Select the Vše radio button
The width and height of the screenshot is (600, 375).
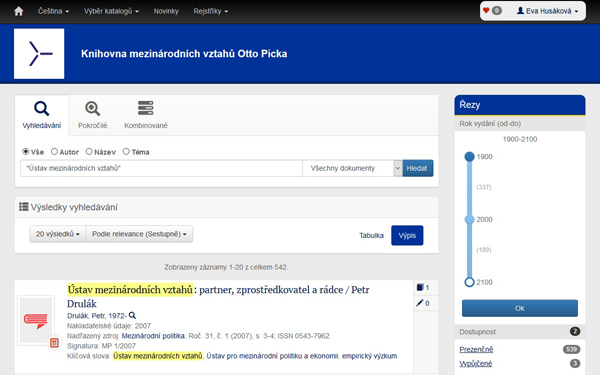point(26,152)
